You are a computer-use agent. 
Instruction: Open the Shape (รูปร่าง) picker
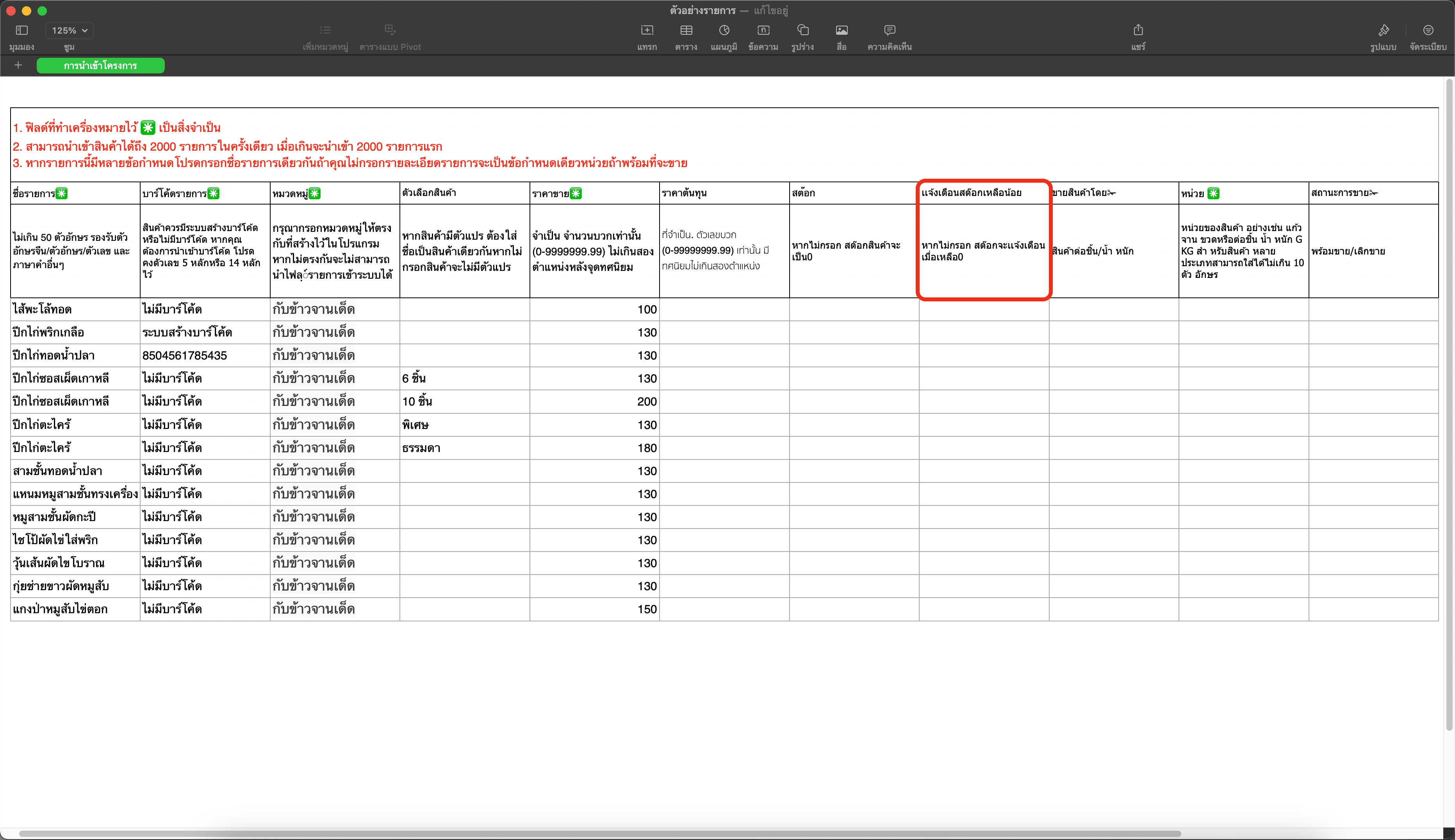click(x=802, y=30)
